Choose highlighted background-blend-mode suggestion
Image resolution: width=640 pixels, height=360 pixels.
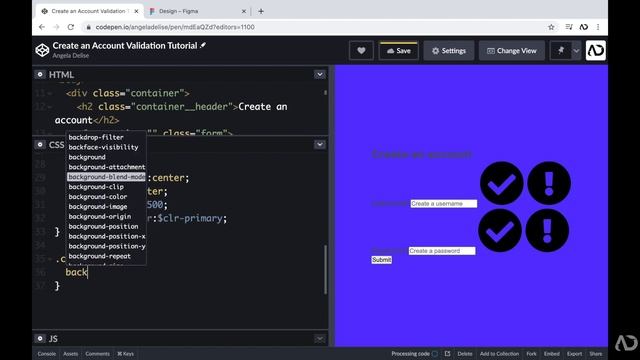106,177
